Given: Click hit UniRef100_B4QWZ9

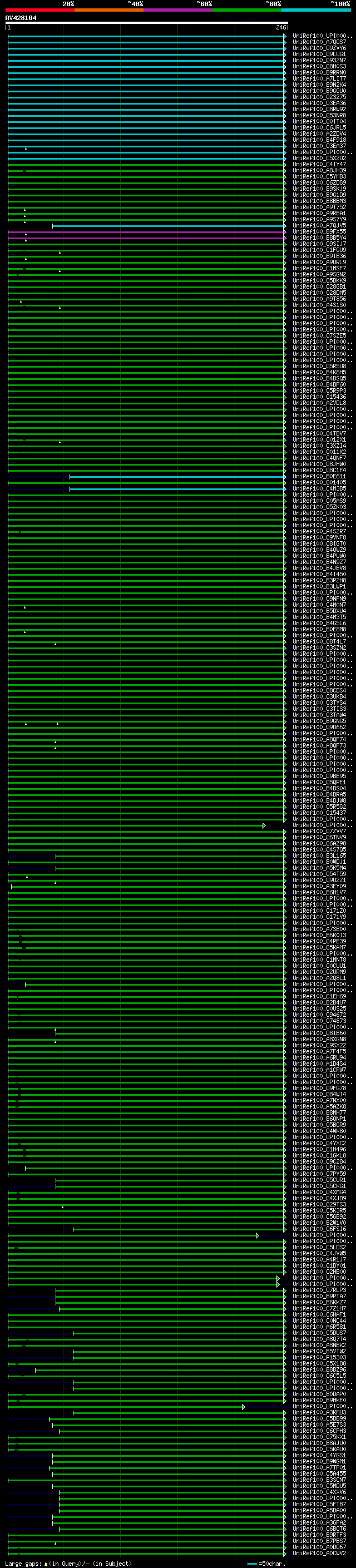Looking at the screenshot, I should point(319,550).
